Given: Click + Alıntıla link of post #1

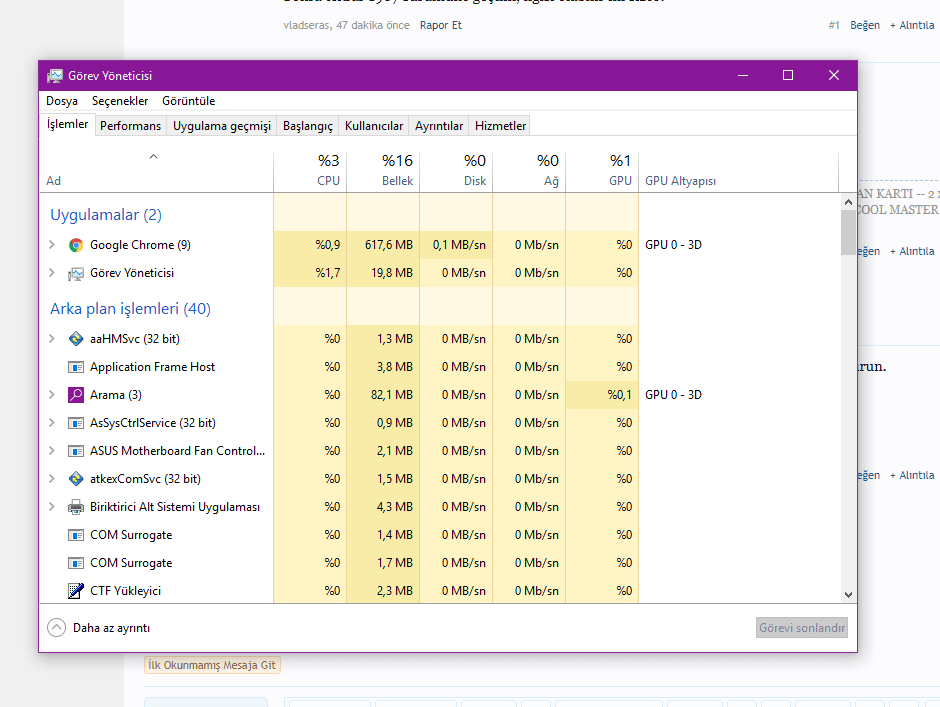Looking at the screenshot, I should click(x=912, y=25).
